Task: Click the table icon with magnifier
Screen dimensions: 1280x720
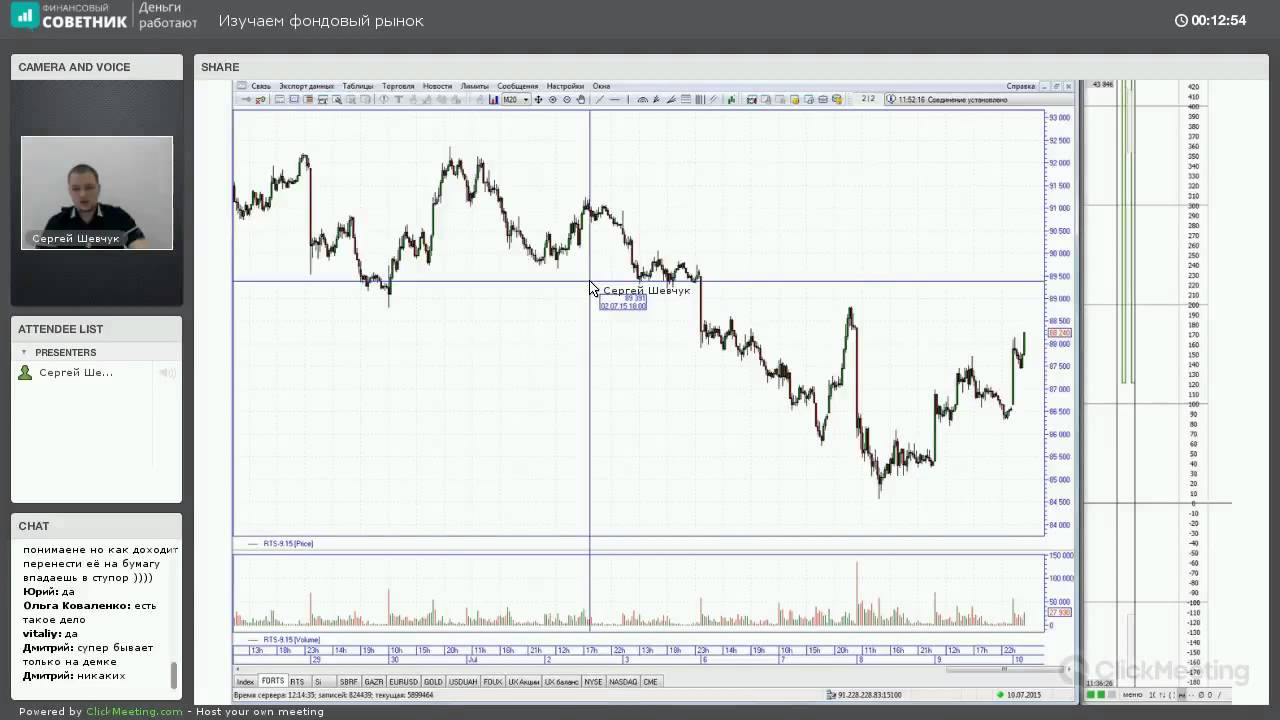Action: coord(337,99)
